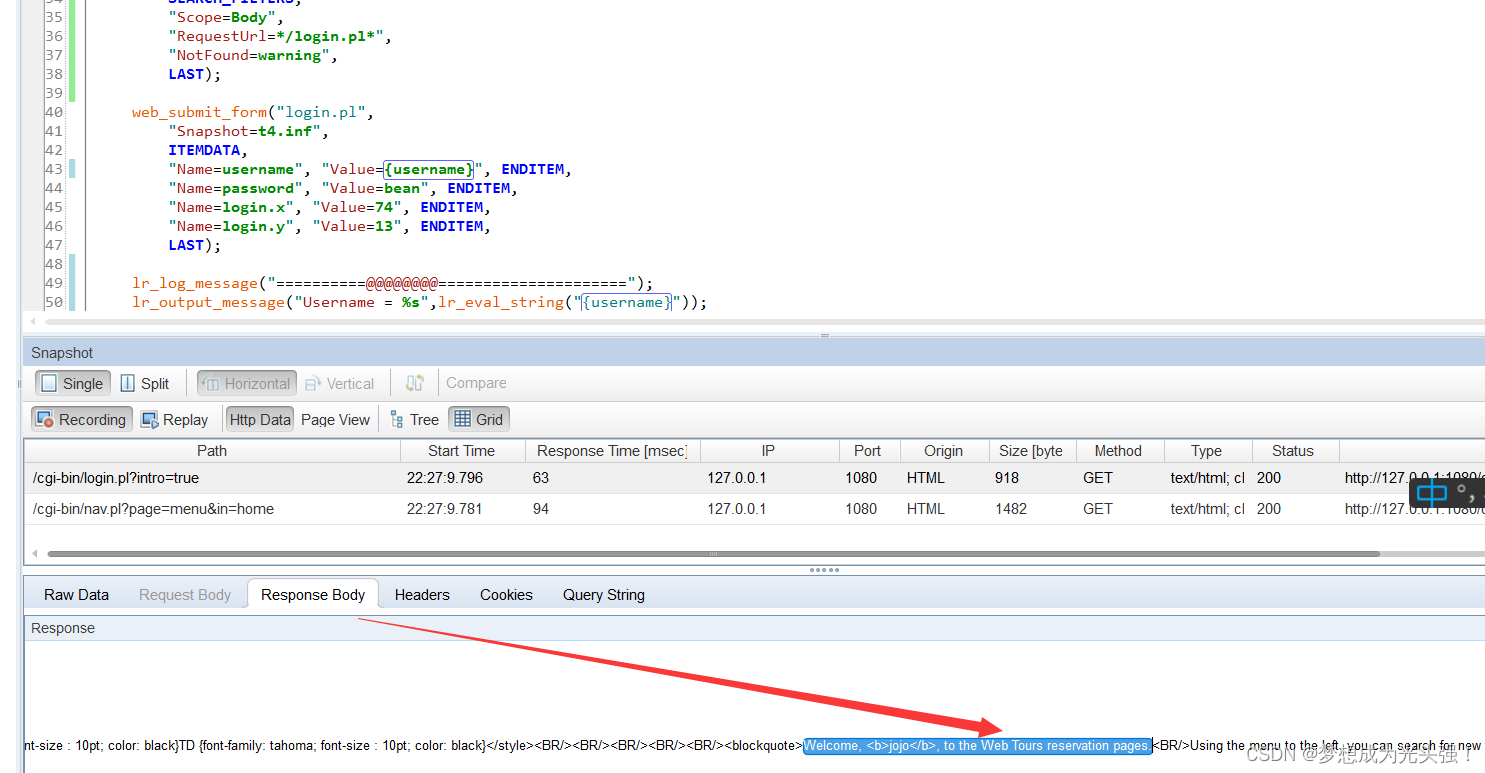Screen dimensions: 1485x773
Task: Open the Headers tab
Action: pyautogui.click(x=422, y=594)
